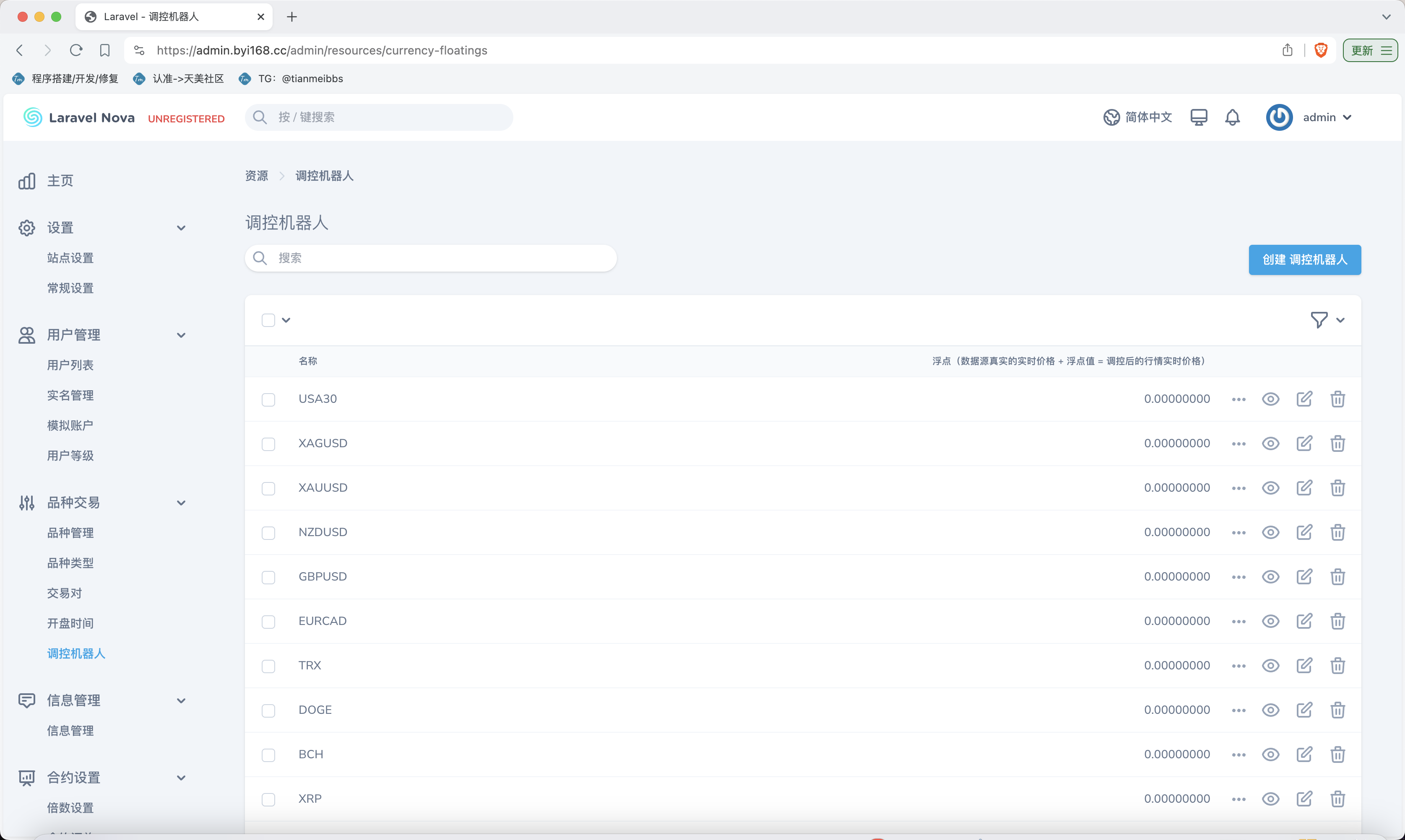Screen dimensions: 1405x840
Task: Delete the GBPUSD row
Action: click(x=1337, y=577)
